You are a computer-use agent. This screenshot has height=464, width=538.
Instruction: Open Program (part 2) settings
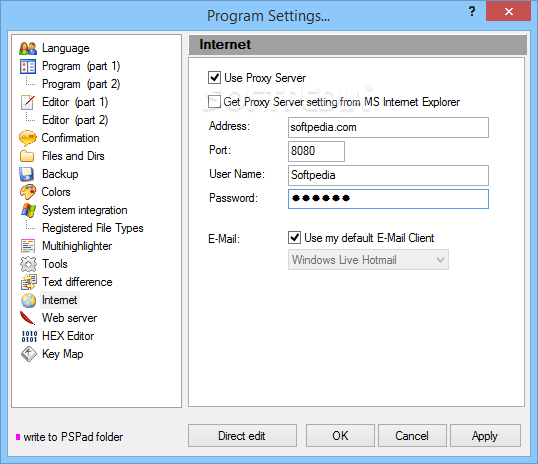pos(81,84)
